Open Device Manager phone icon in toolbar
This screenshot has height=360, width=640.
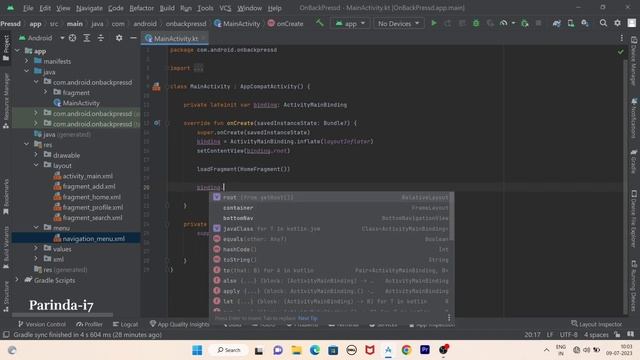(x=571, y=23)
